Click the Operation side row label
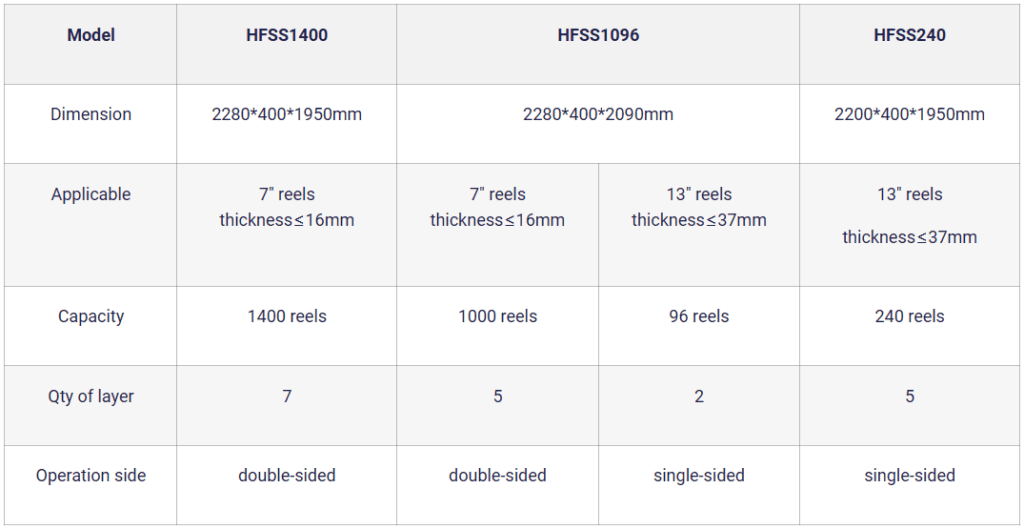The height and width of the screenshot is (529, 1024). [x=91, y=475]
